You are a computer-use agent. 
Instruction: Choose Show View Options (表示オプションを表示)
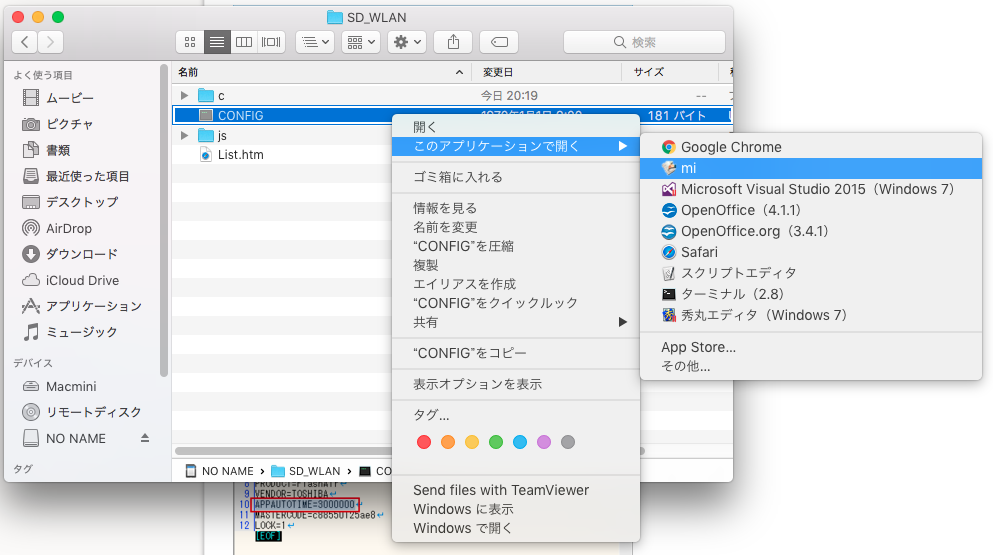coord(515,384)
